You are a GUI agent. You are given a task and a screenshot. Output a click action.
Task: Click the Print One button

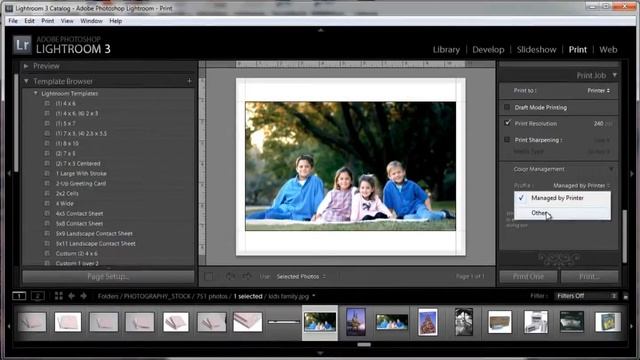point(528,276)
